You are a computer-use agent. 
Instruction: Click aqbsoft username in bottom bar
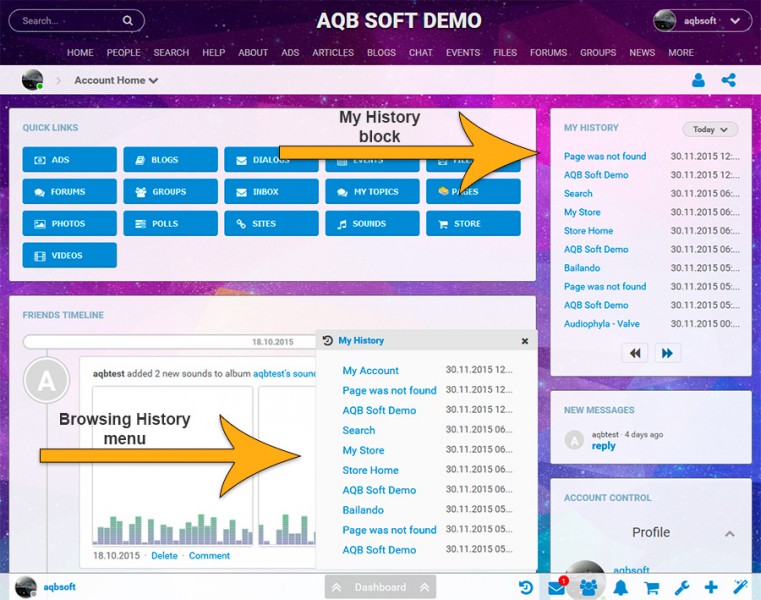coord(59,587)
